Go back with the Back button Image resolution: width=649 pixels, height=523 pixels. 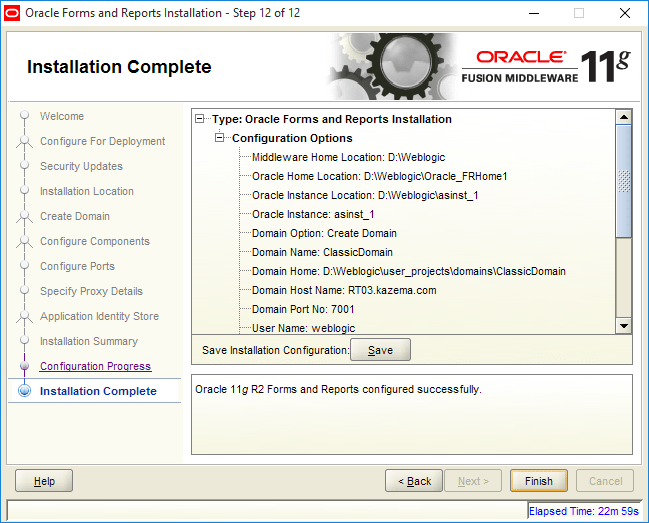[x=414, y=481]
